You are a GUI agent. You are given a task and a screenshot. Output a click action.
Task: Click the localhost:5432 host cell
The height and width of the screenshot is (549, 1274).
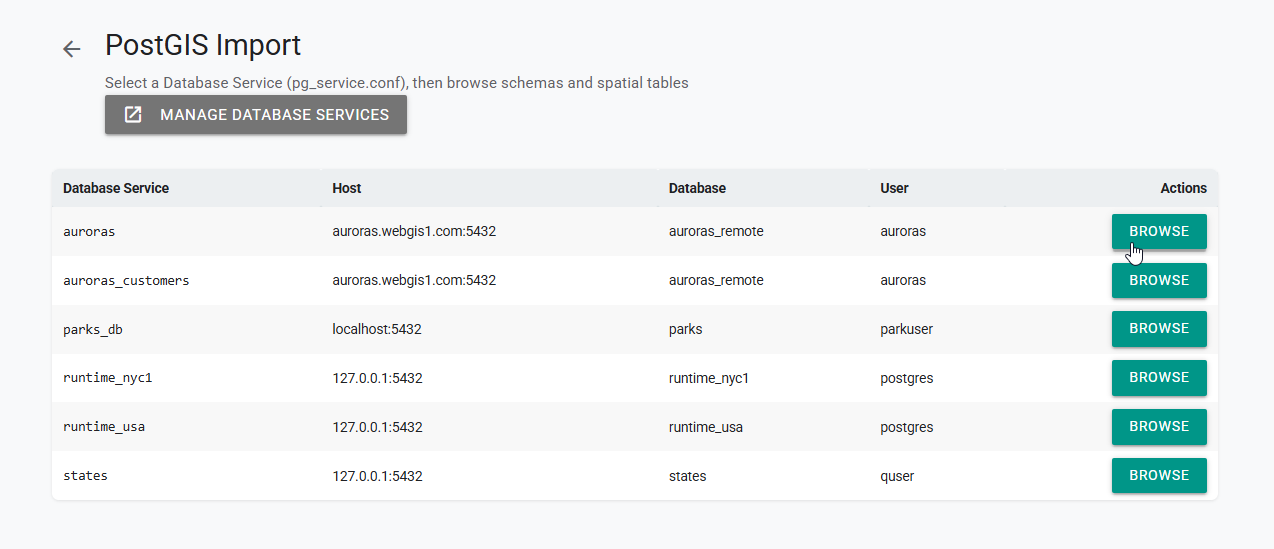click(x=377, y=329)
